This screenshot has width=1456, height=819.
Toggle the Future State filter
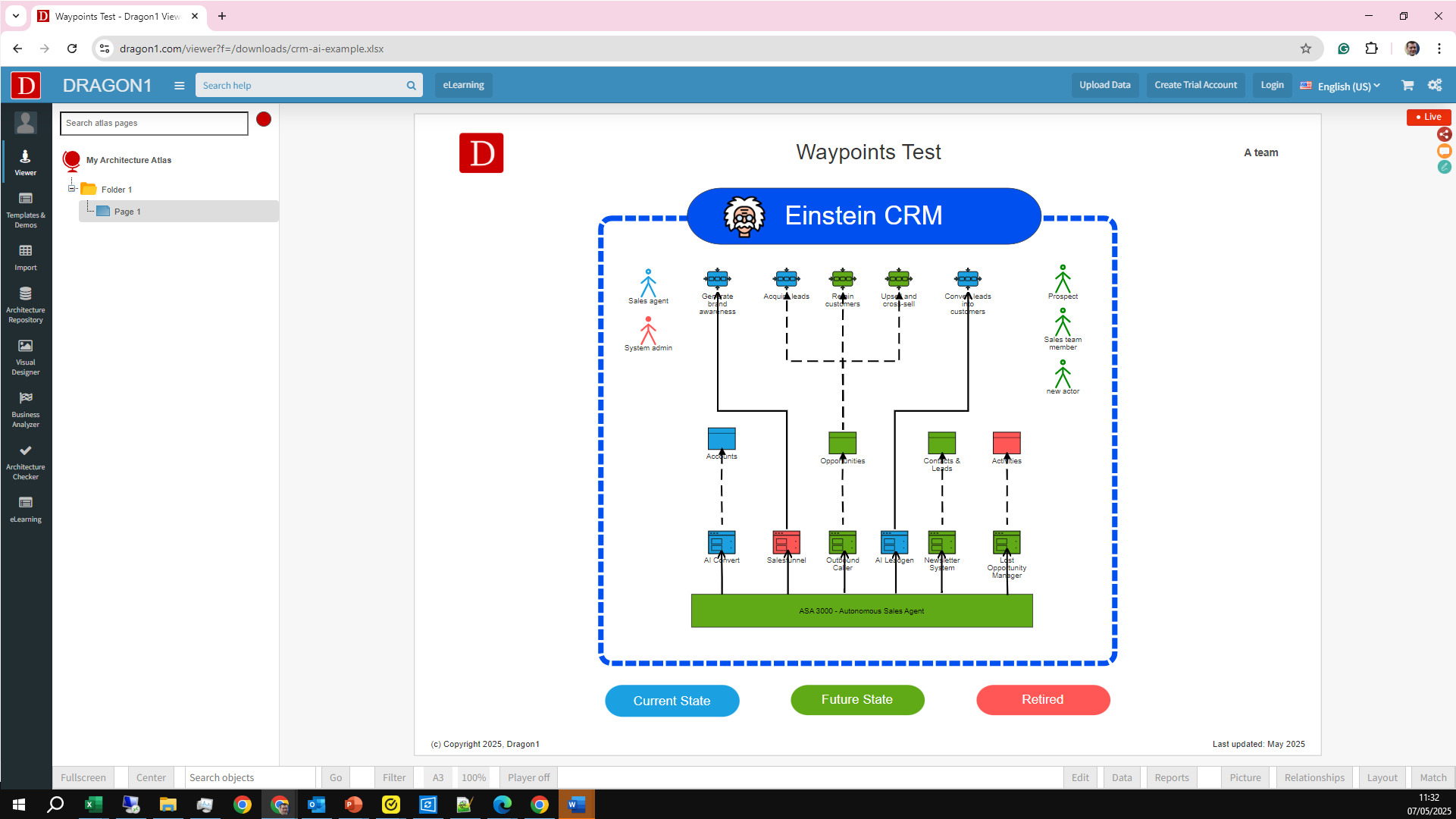click(857, 700)
